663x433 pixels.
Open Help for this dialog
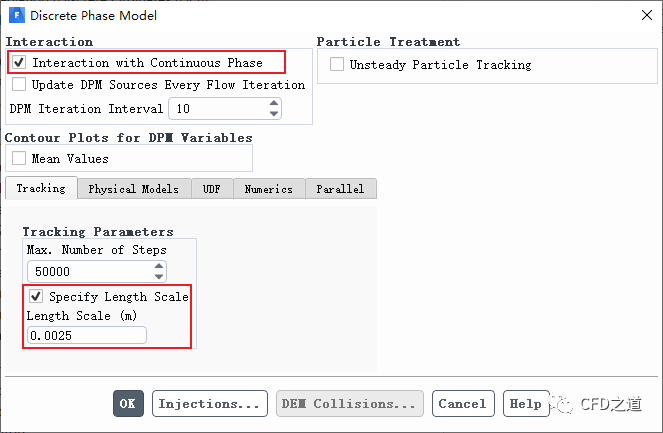(x=526, y=404)
